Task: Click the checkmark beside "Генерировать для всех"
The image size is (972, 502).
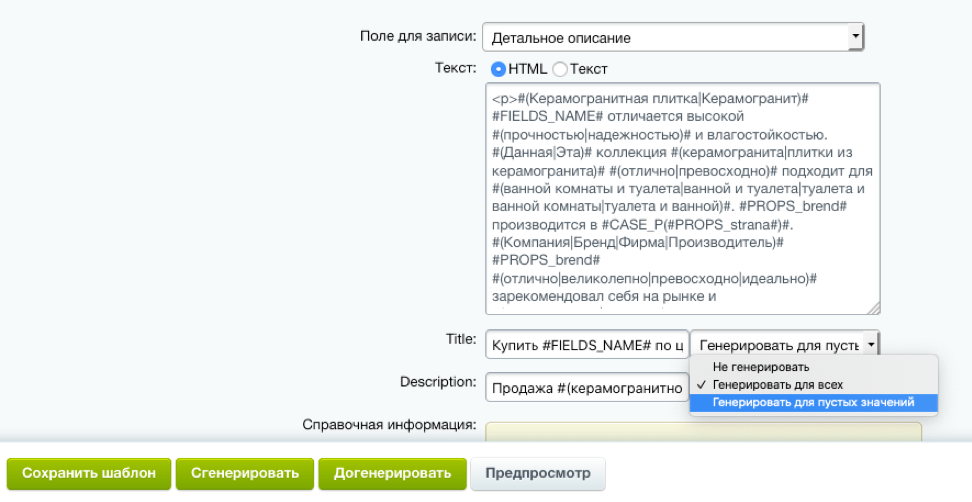Action: (702, 385)
